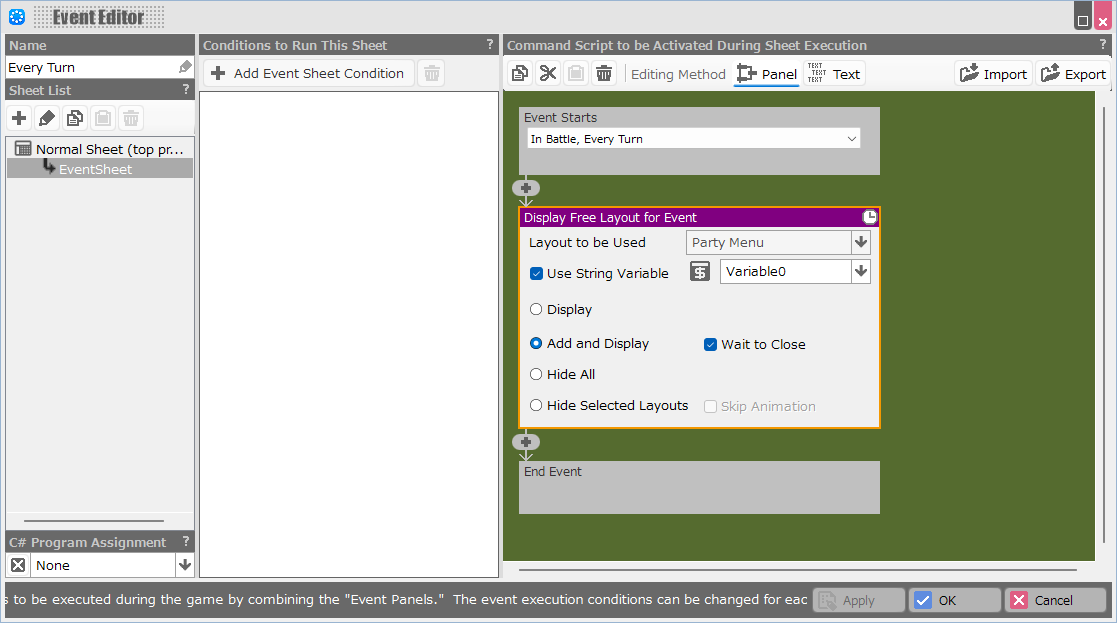Image resolution: width=1117 pixels, height=623 pixels.
Task: Switch to Panel editing method
Action: (x=766, y=74)
